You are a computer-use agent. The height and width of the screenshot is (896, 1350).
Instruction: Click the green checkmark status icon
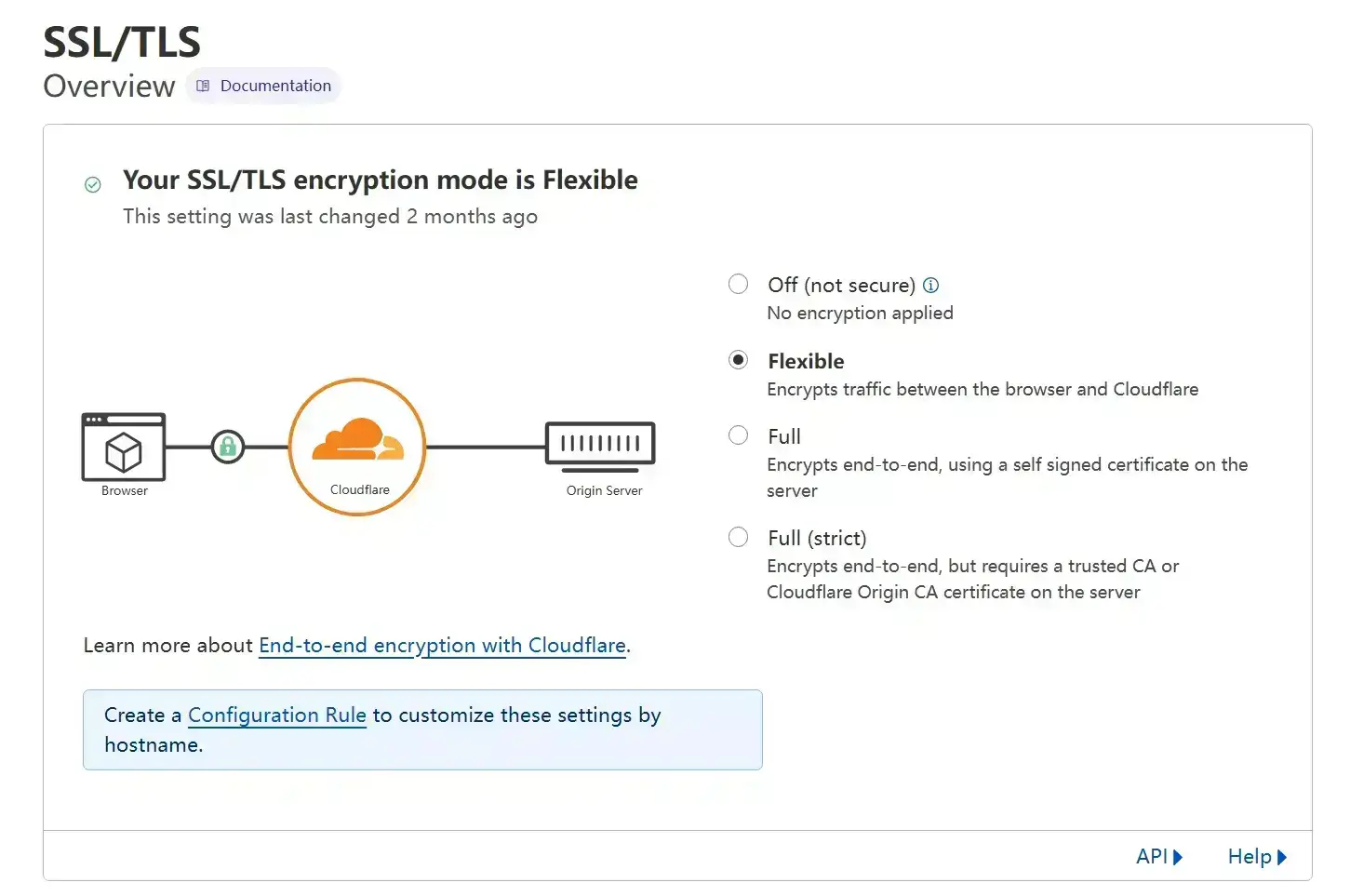[x=93, y=185]
